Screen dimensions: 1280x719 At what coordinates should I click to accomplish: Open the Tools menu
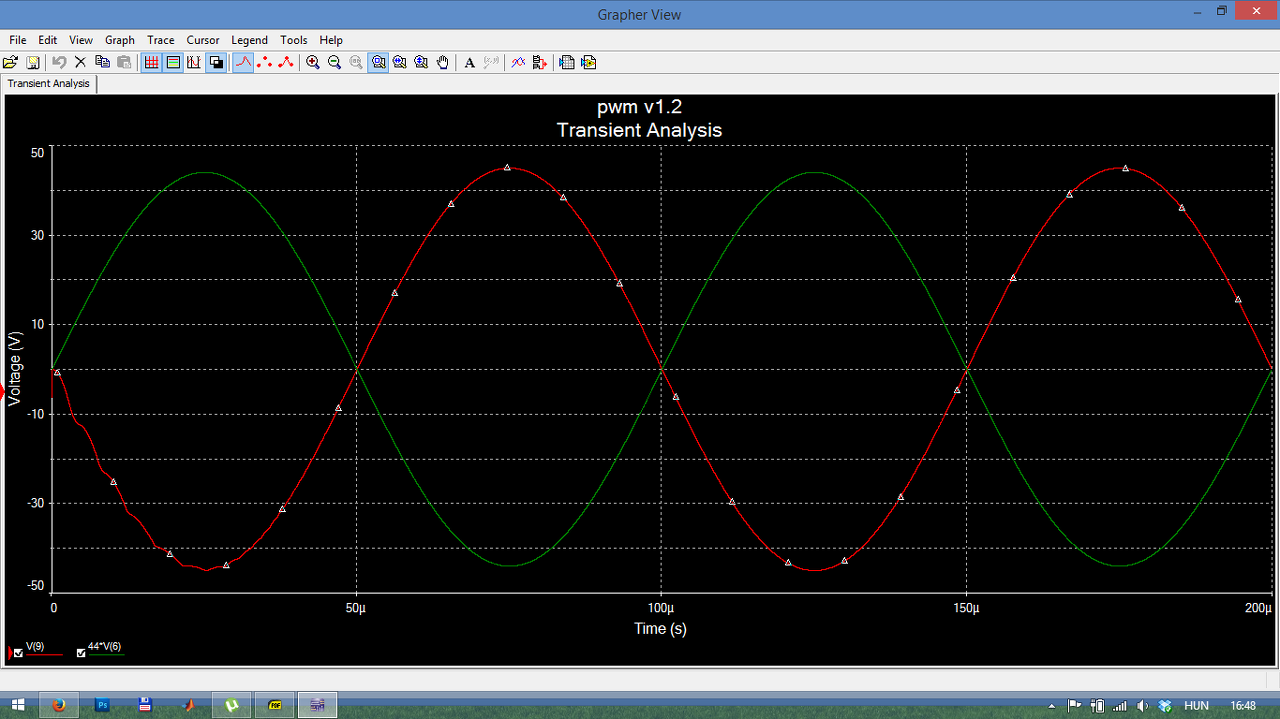pyautogui.click(x=294, y=40)
